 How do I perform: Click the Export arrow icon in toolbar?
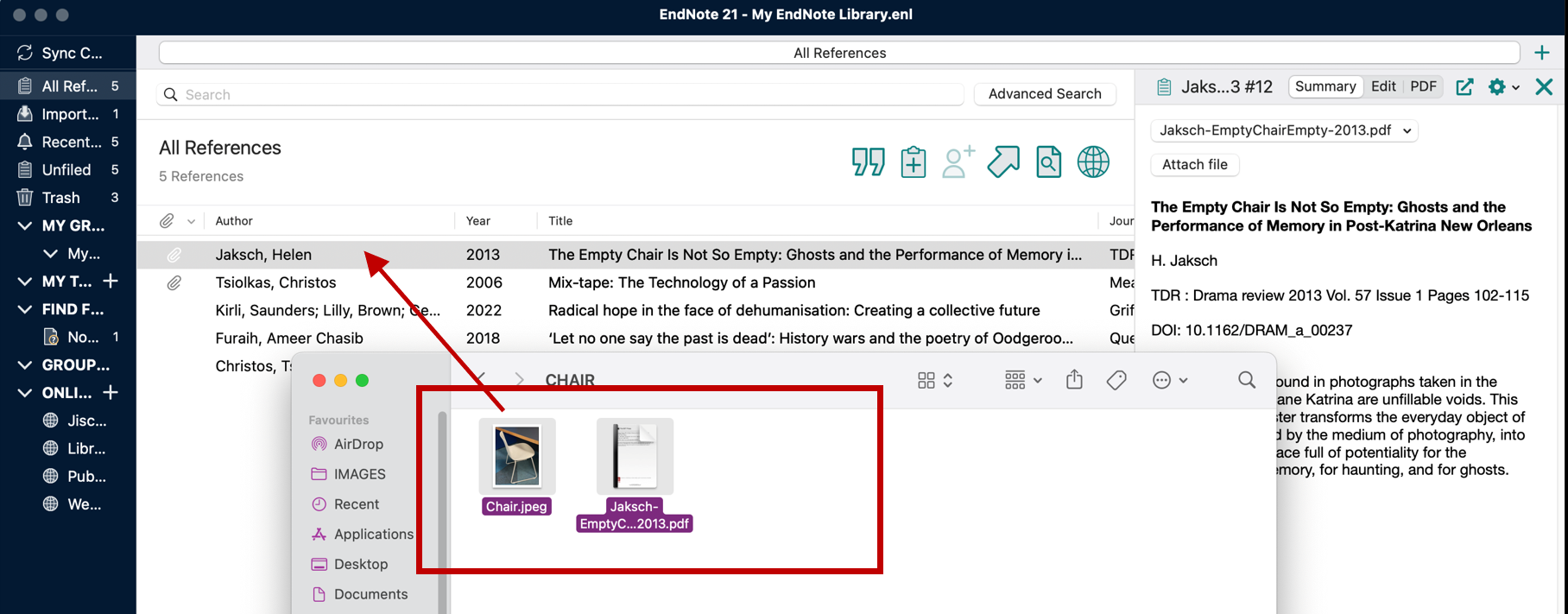(x=1003, y=161)
